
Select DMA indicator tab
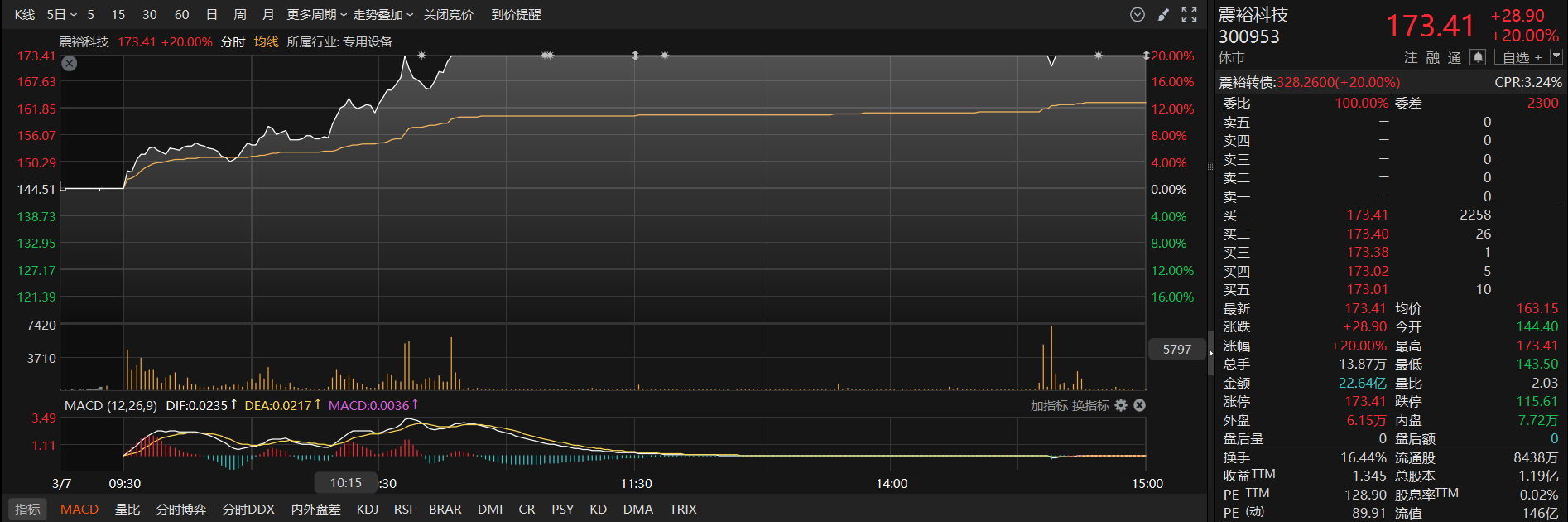point(638,510)
